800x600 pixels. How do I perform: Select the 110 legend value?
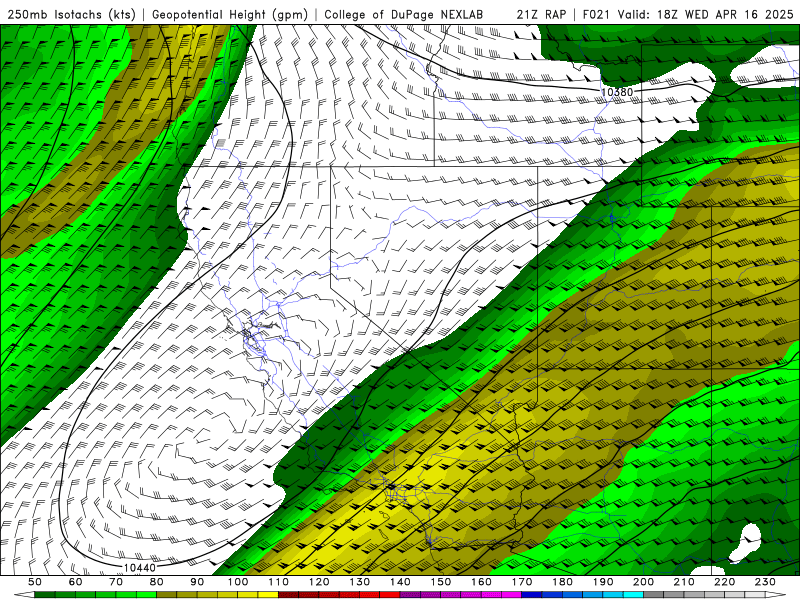click(x=278, y=582)
